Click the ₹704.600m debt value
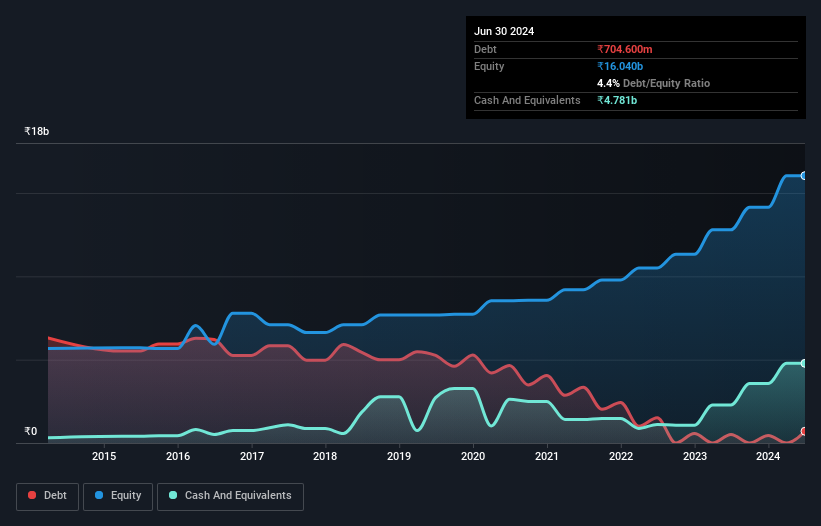This screenshot has width=821, height=526. pos(625,49)
